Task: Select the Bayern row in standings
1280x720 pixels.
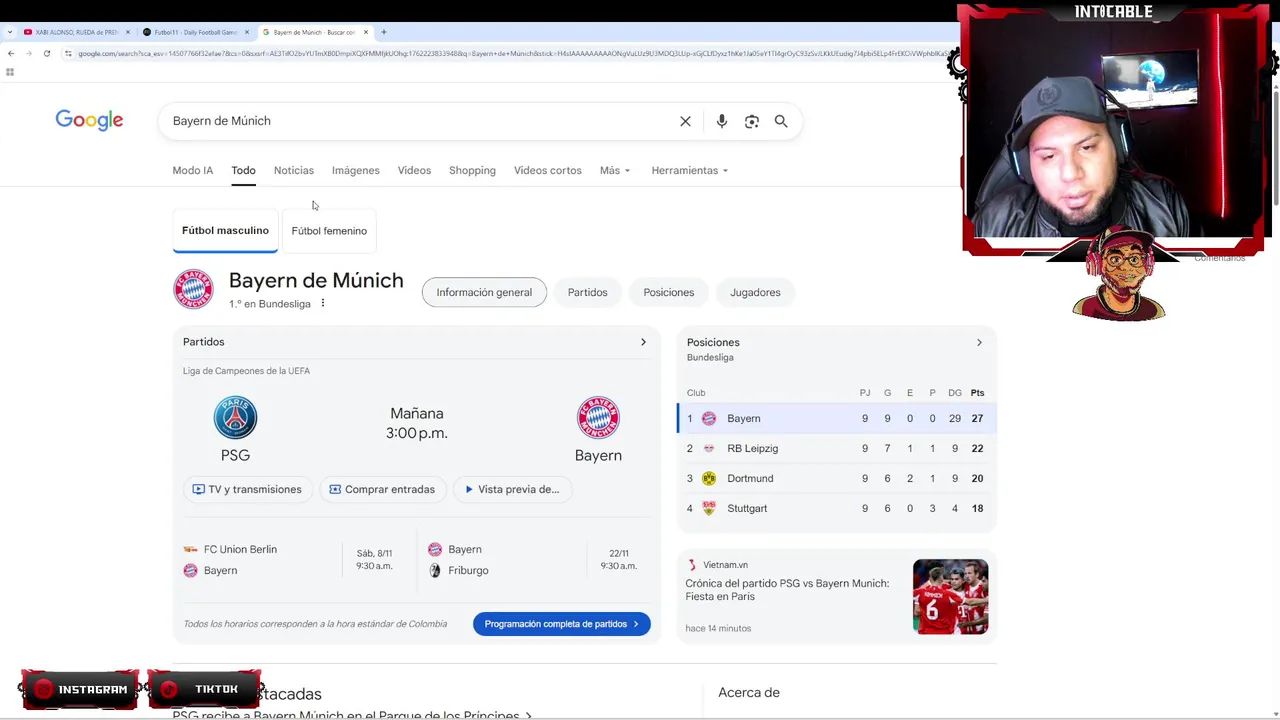Action: click(x=837, y=418)
